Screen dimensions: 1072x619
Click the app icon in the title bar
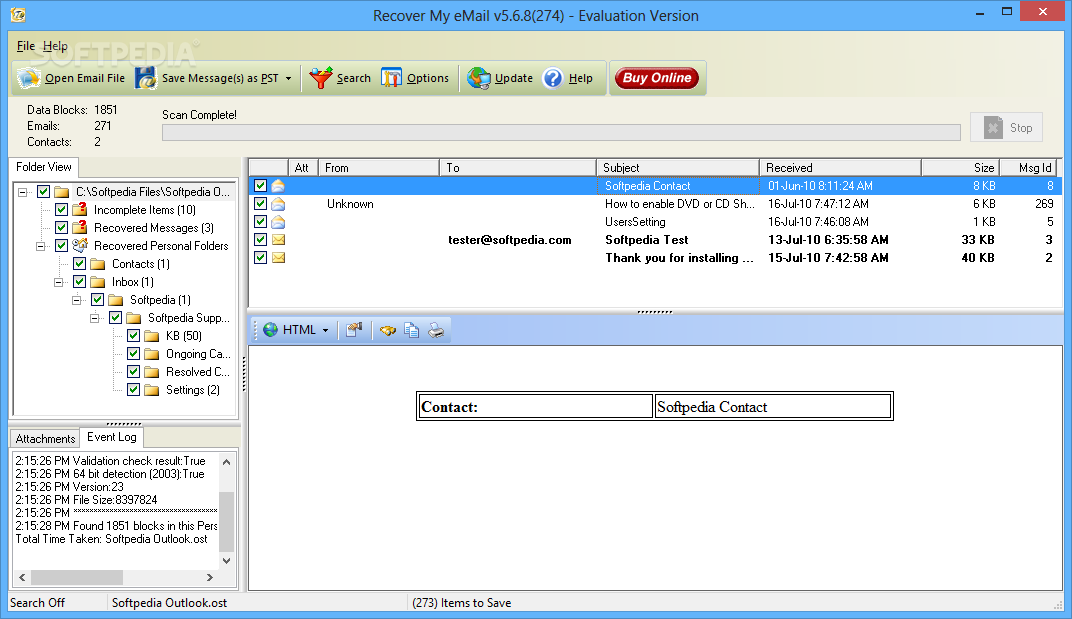coord(18,14)
